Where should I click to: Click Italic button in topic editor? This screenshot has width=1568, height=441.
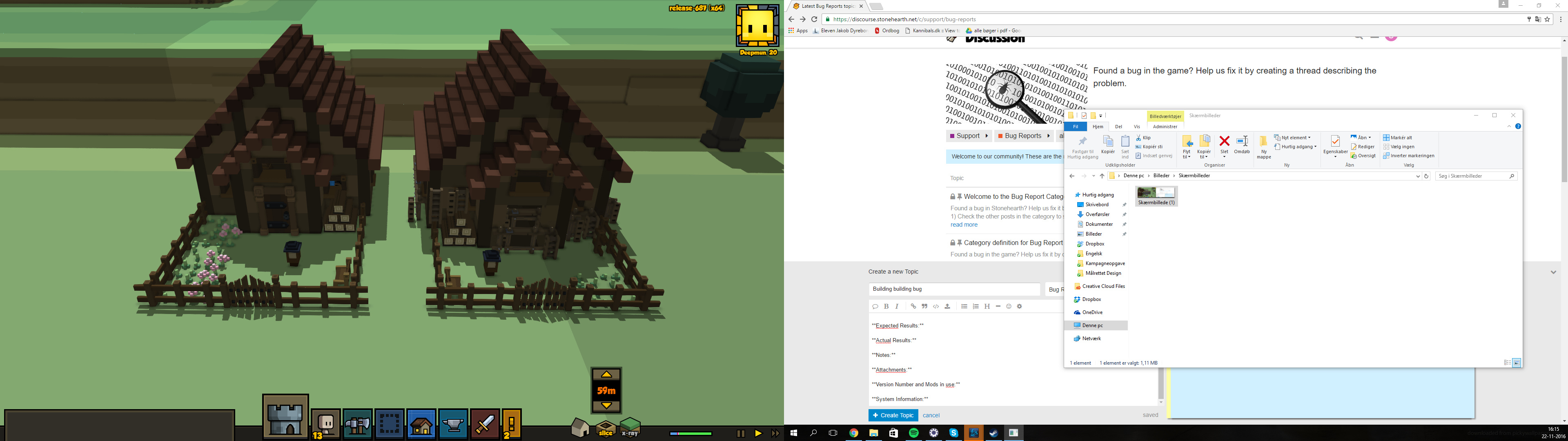[x=897, y=306]
